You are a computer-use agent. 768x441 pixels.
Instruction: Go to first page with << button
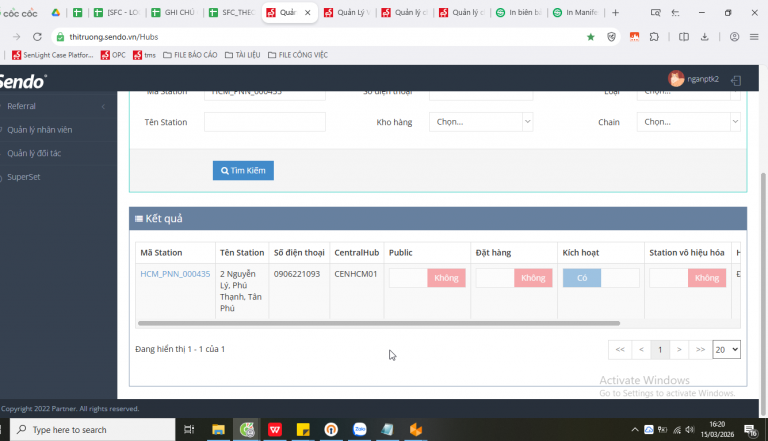620,349
